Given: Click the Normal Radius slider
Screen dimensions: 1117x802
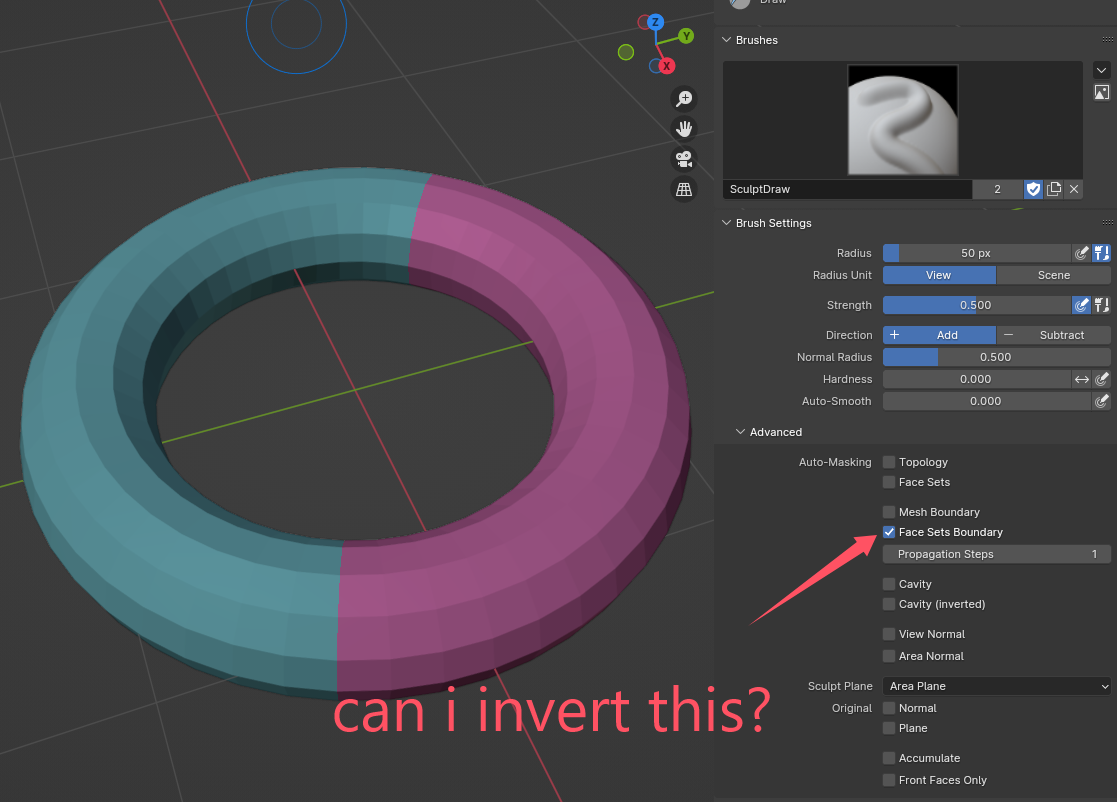Looking at the screenshot, I should click(997, 357).
